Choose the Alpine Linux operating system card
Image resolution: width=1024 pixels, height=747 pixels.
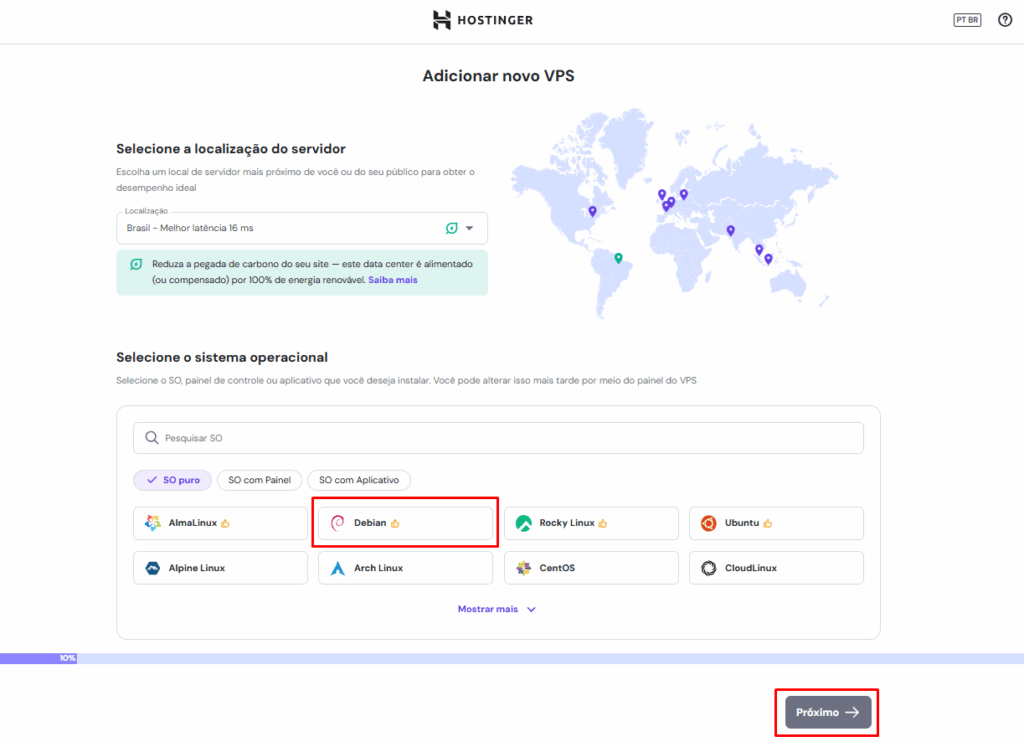tap(220, 568)
